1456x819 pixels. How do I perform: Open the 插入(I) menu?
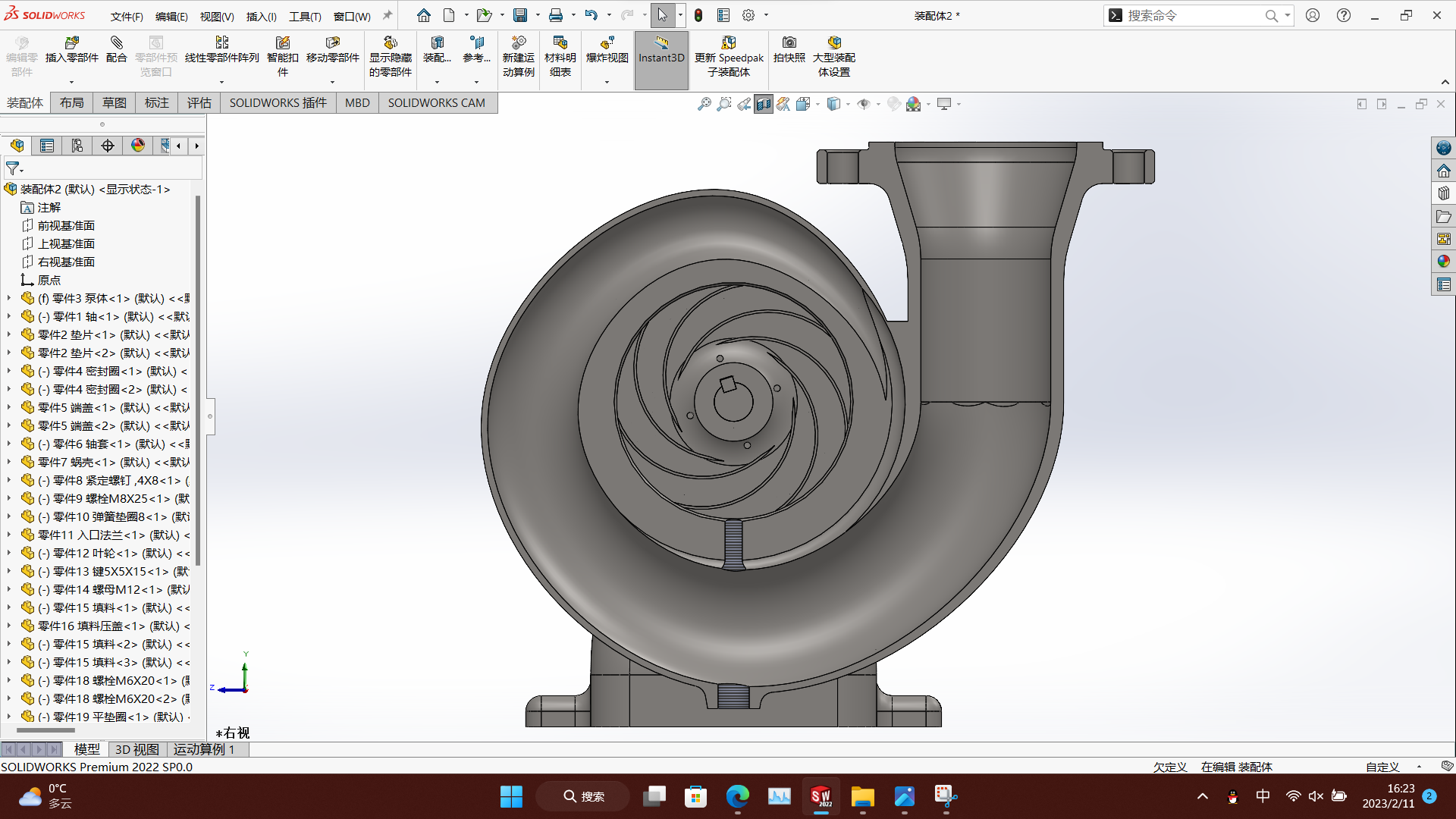click(261, 16)
